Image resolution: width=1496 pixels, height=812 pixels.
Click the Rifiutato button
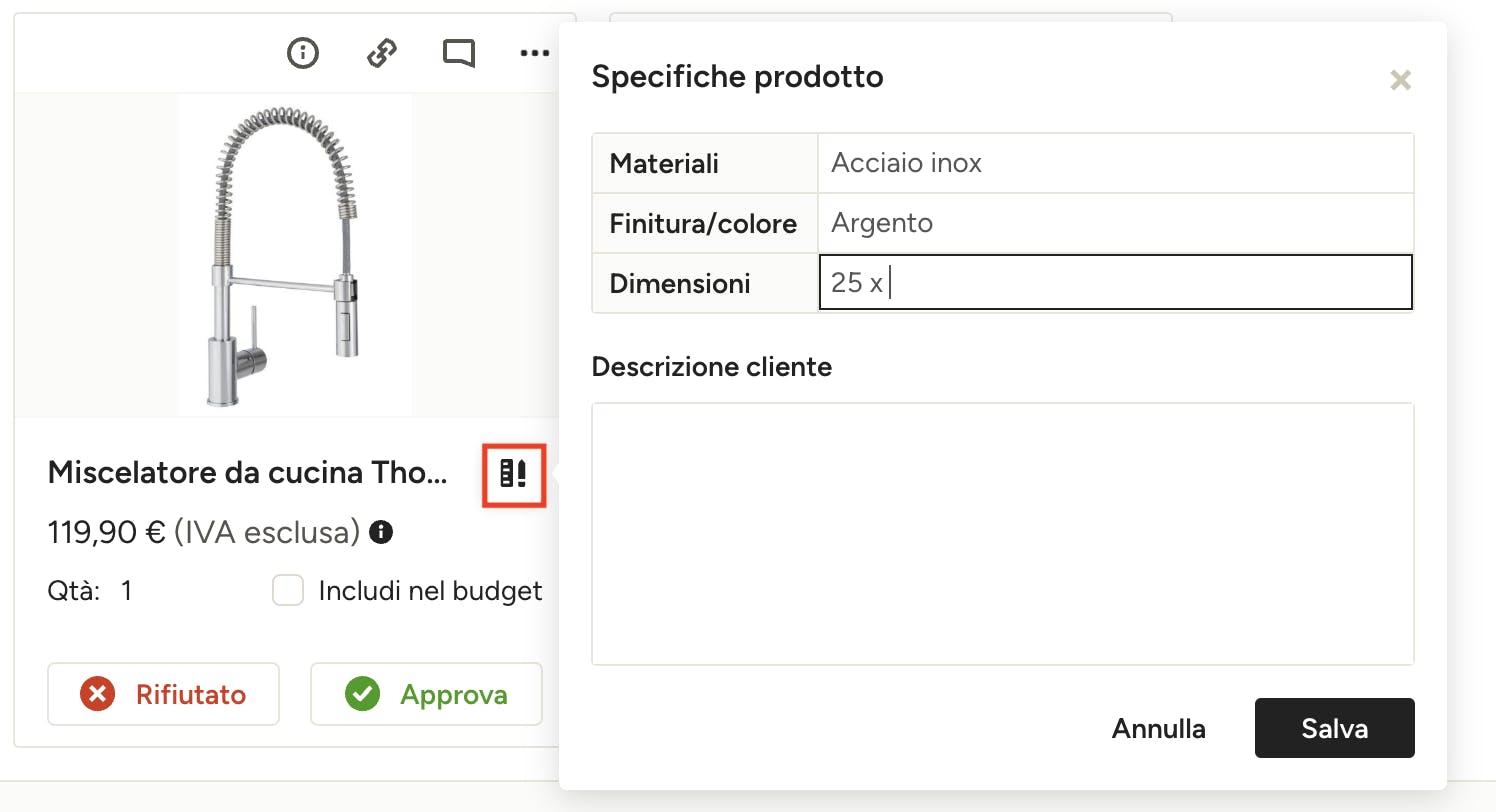(163, 694)
